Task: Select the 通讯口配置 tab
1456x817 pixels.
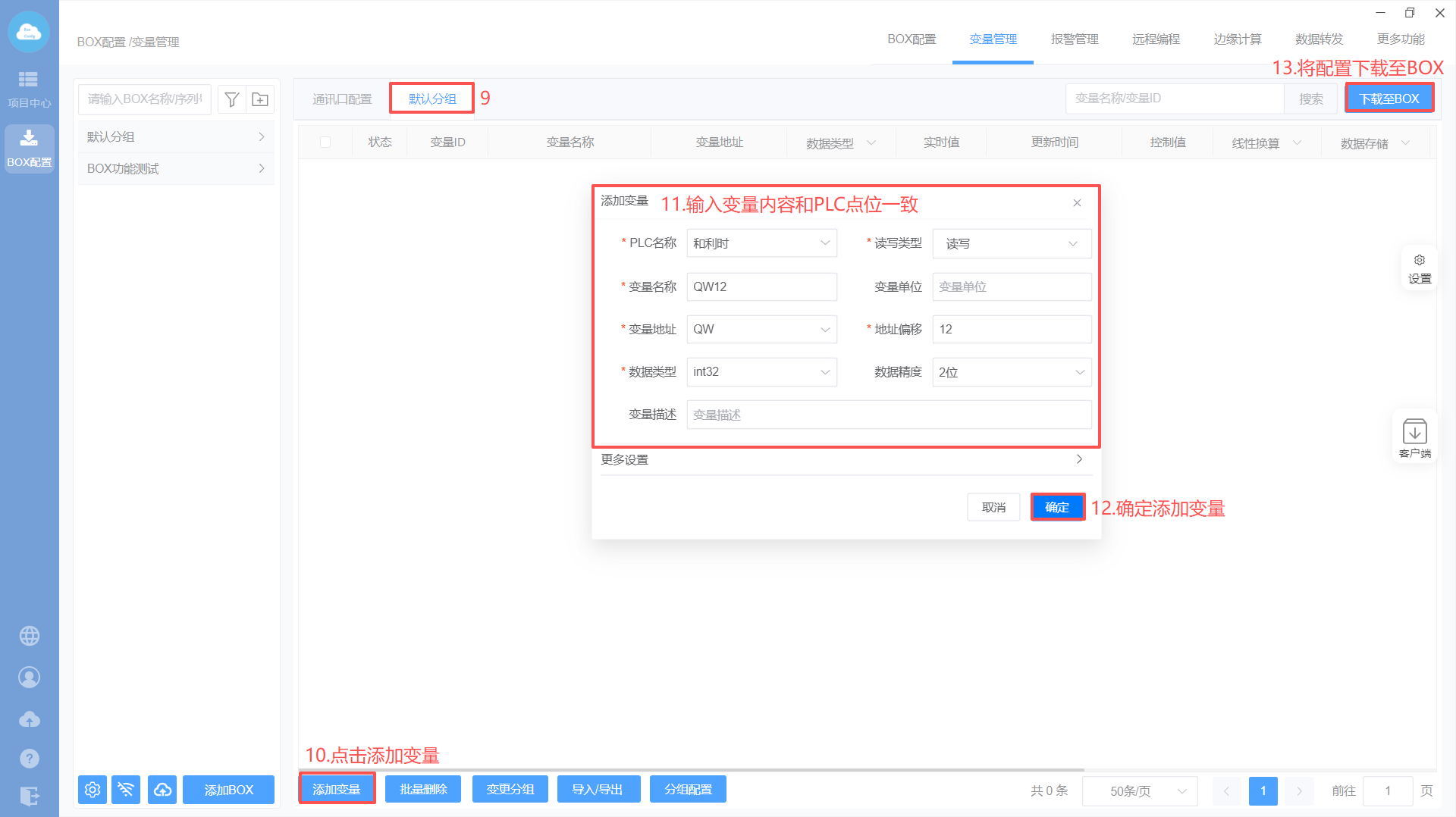Action: point(342,99)
